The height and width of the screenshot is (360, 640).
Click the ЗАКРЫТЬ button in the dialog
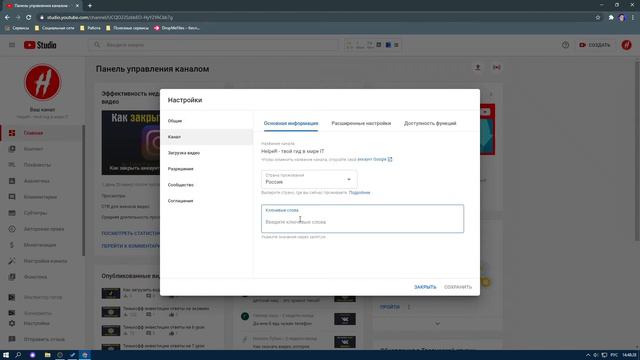tap(425, 287)
